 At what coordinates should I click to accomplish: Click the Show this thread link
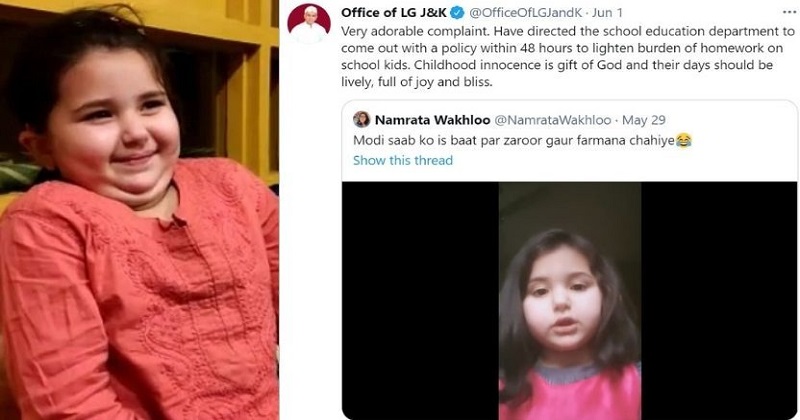pyautogui.click(x=403, y=160)
